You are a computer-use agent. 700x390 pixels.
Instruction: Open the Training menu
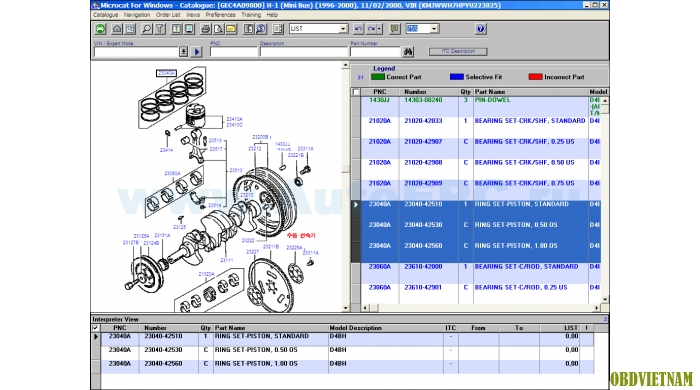click(x=251, y=15)
